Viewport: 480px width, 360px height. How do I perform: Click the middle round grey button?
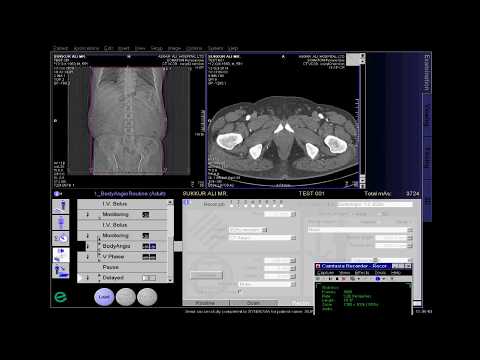tap(126, 297)
